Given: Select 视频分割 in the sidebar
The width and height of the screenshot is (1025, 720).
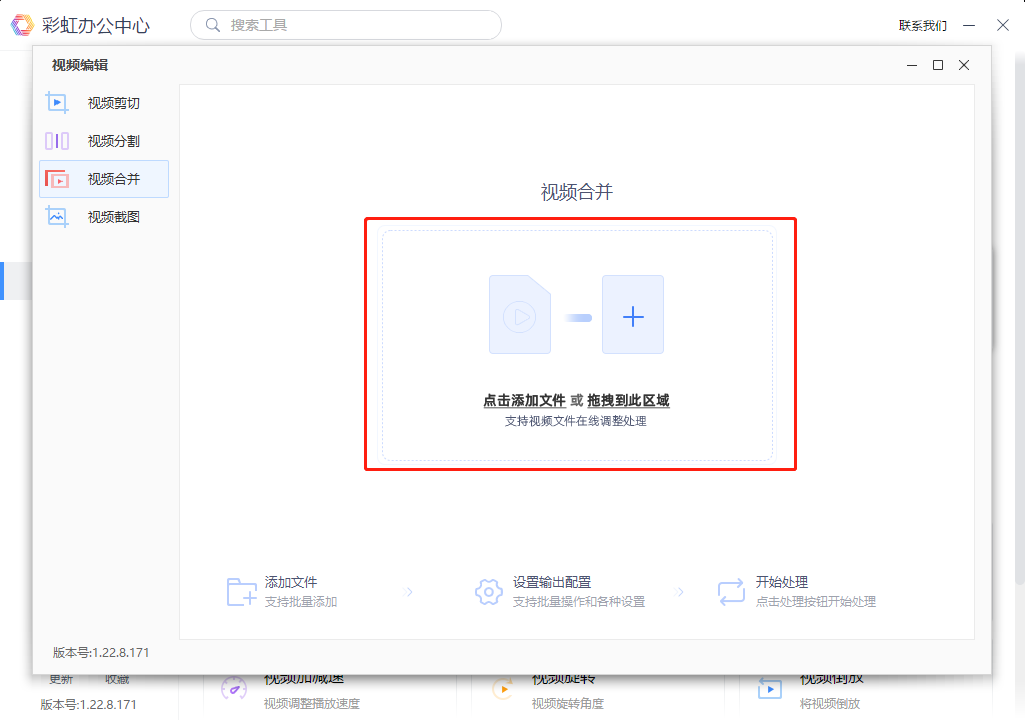Looking at the screenshot, I should [104, 141].
